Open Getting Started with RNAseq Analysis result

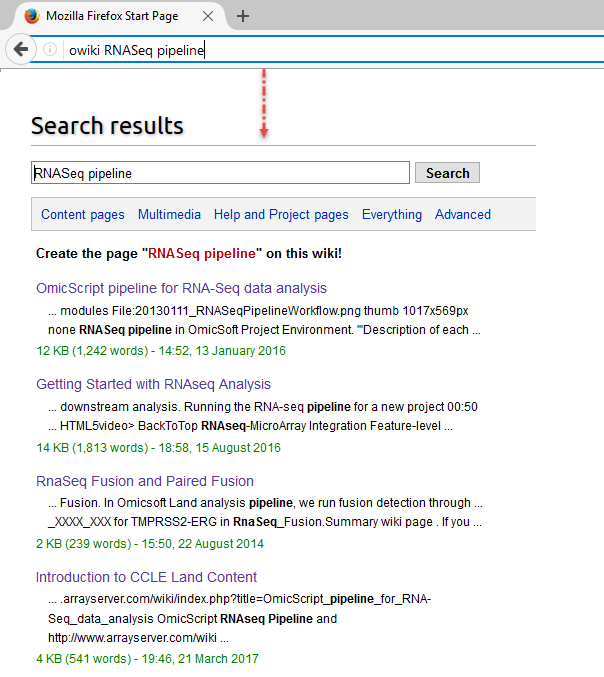coord(153,384)
